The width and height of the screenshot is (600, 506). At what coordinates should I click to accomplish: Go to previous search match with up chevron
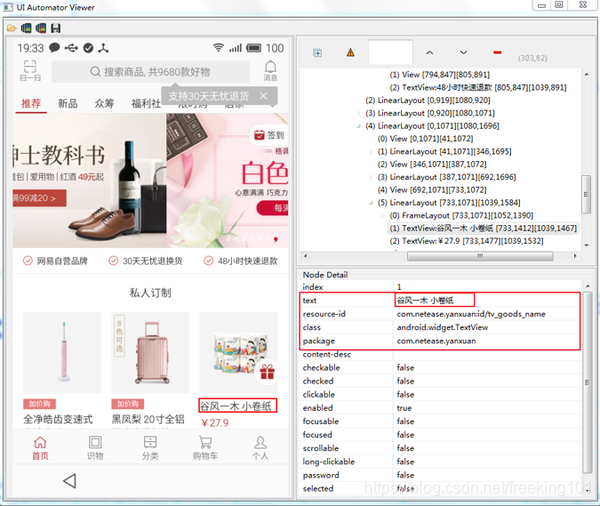click(430, 52)
